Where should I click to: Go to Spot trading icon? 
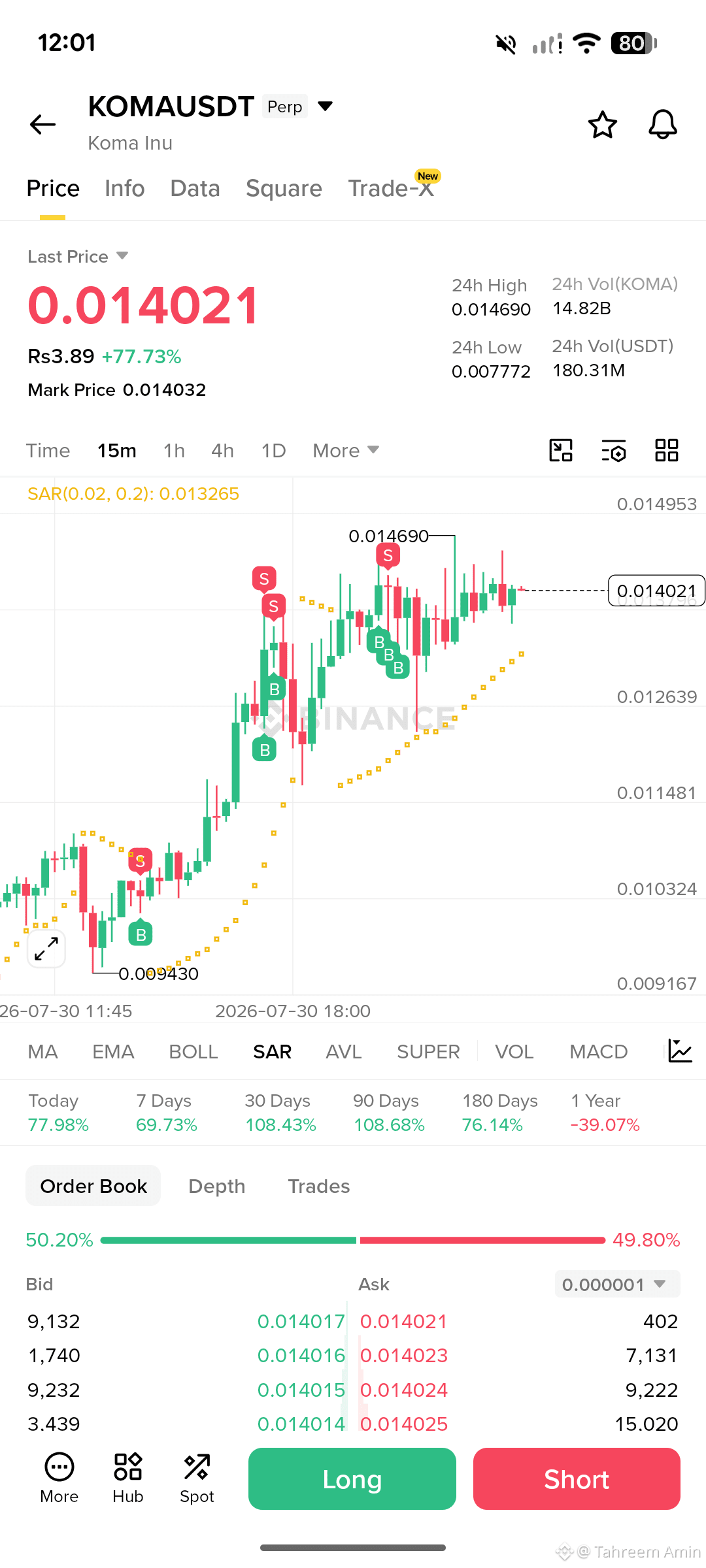click(197, 1479)
